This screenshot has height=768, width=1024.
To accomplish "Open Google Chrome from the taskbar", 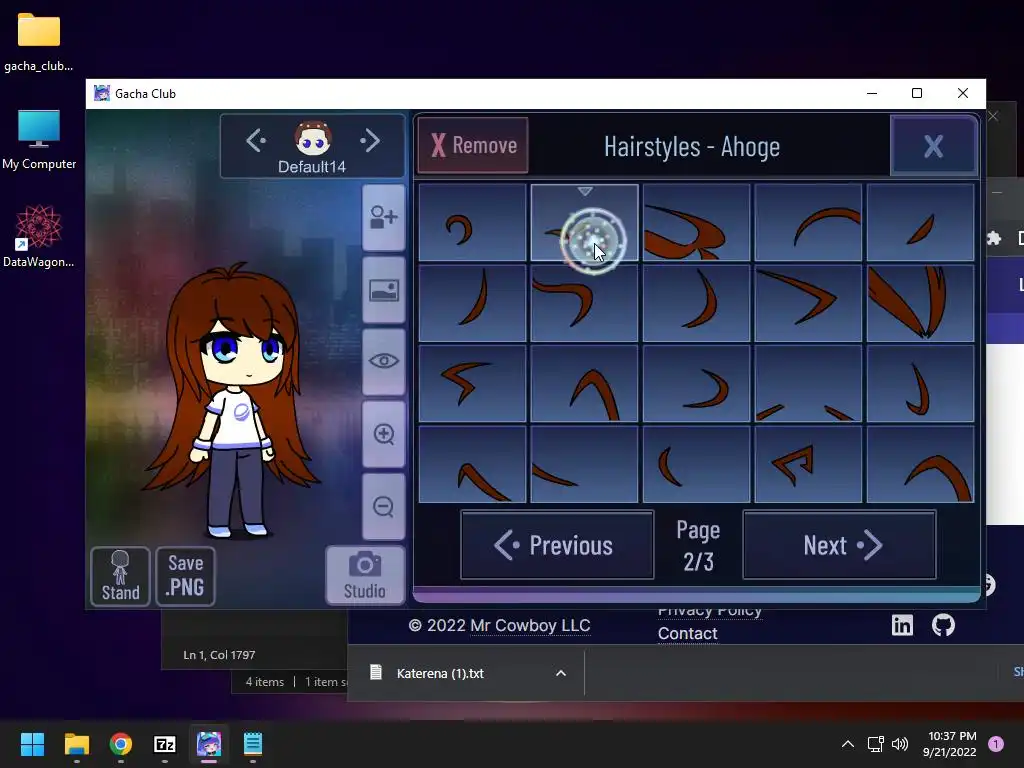I will tap(121, 744).
